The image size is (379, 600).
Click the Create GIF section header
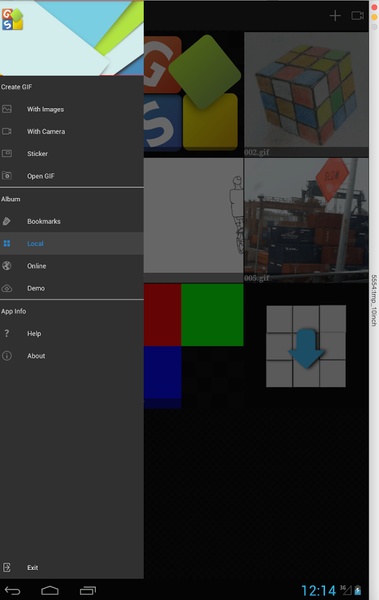coord(16,87)
